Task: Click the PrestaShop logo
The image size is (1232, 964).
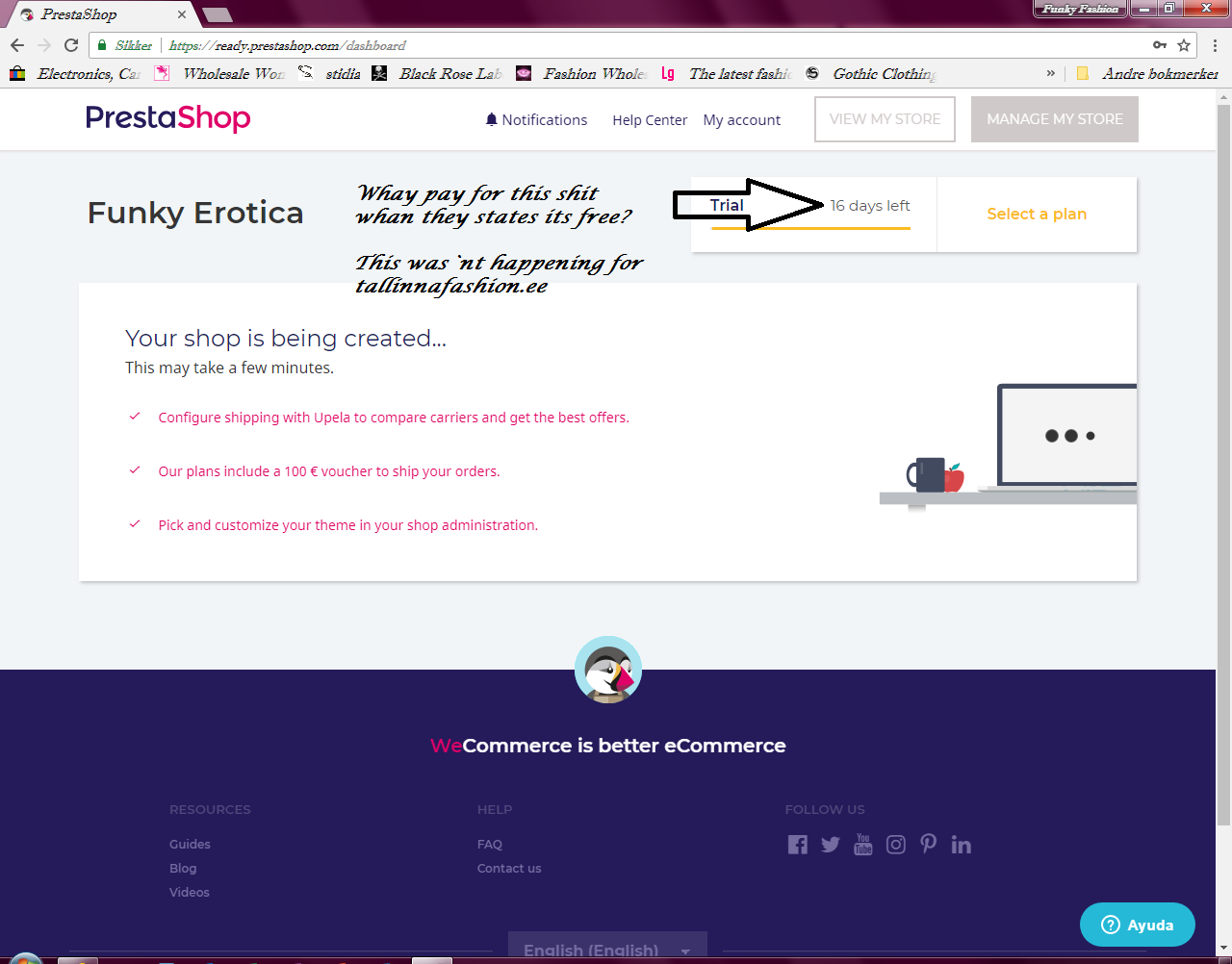Action: pos(167,118)
